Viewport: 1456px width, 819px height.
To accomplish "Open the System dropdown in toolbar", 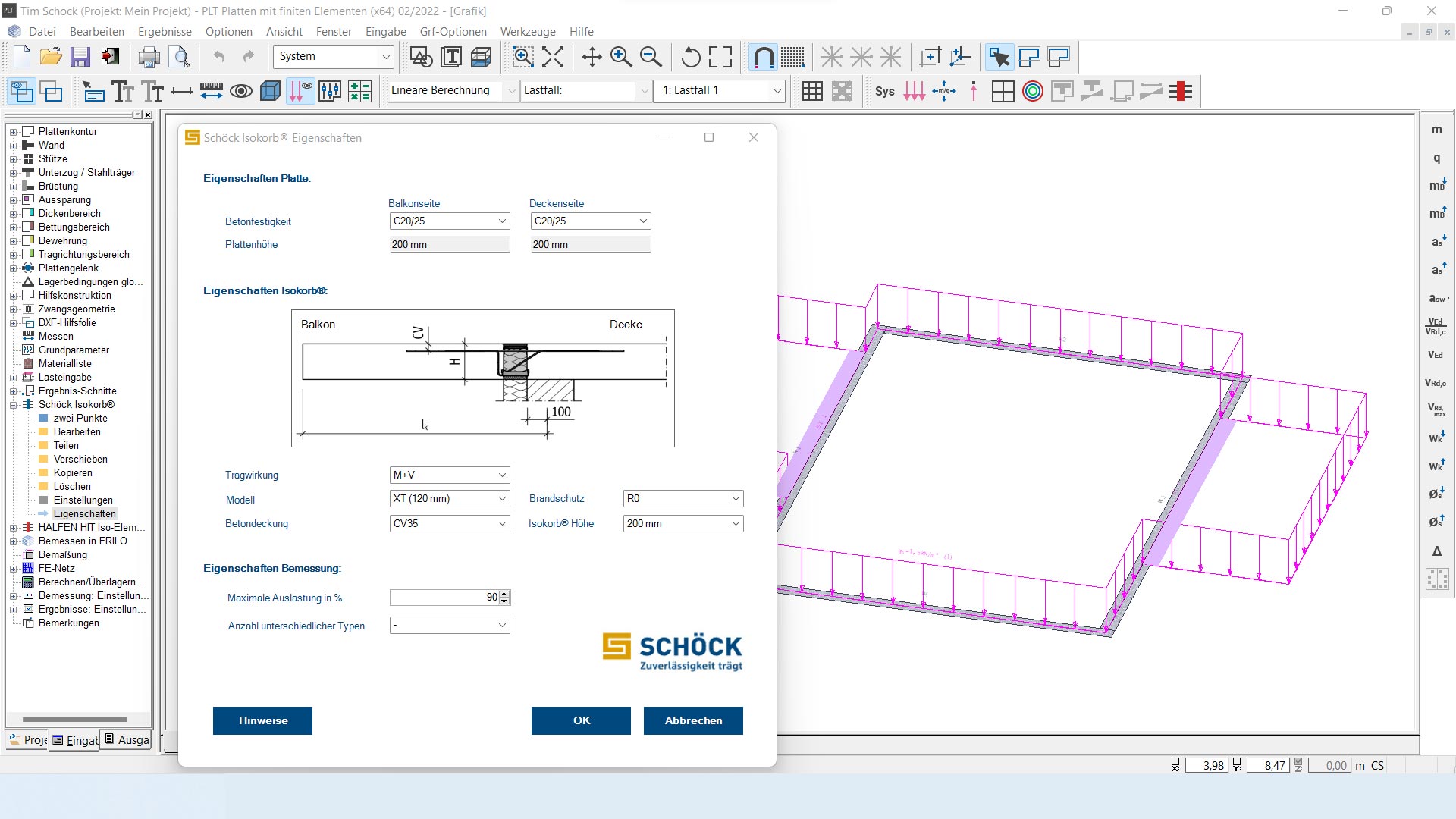I will coord(334,57).
